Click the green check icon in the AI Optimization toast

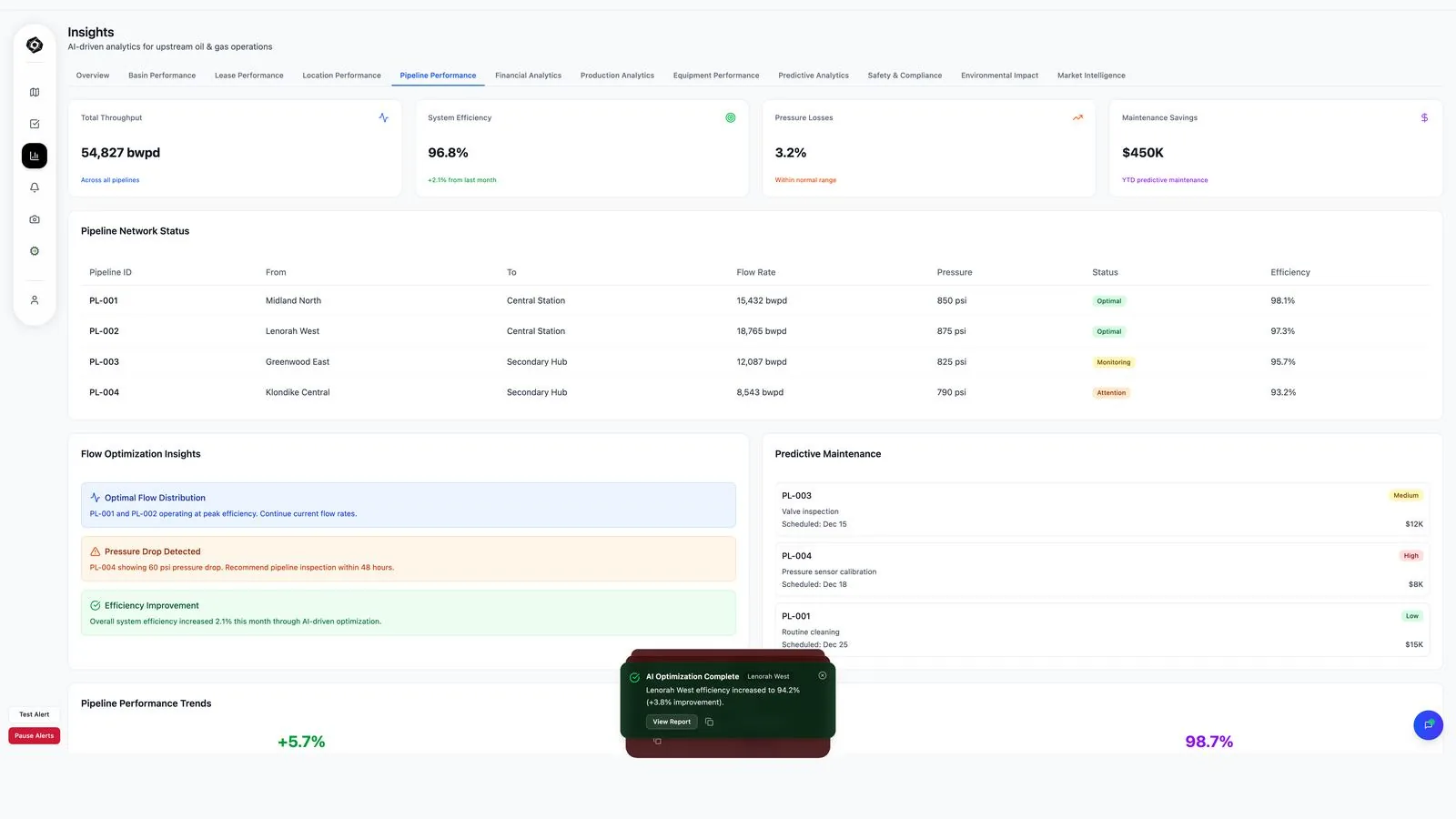pos(634,677)
